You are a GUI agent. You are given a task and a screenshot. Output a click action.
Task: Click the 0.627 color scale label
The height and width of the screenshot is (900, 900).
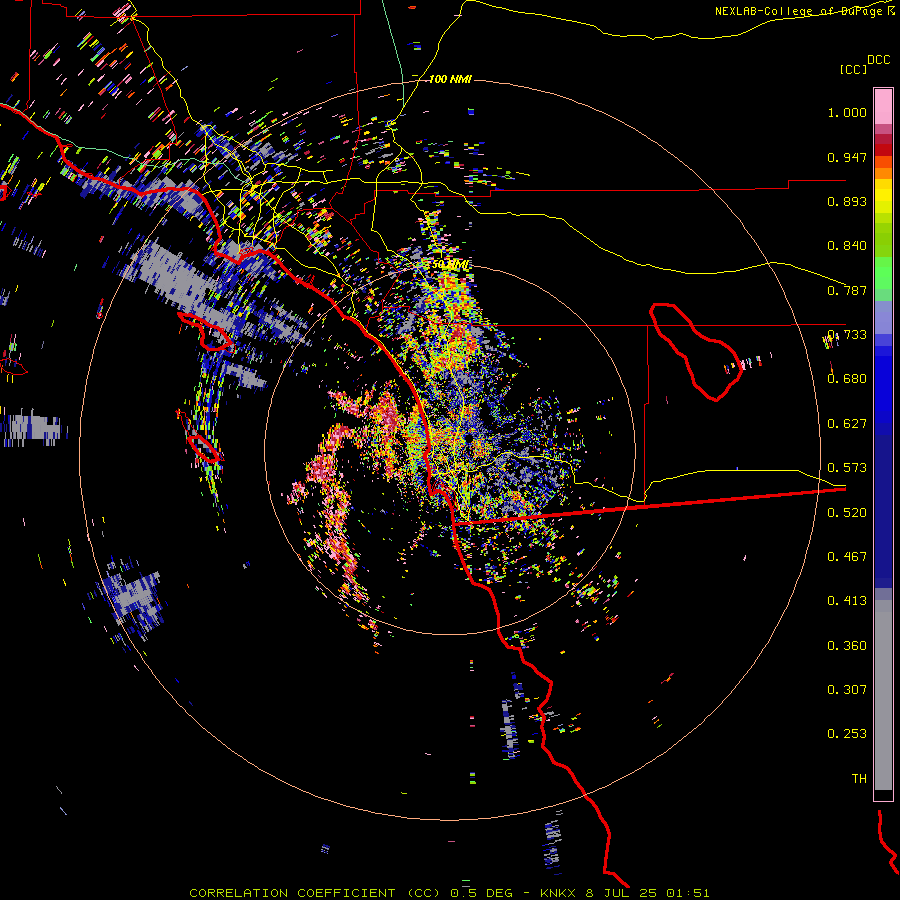click(847, 424)
